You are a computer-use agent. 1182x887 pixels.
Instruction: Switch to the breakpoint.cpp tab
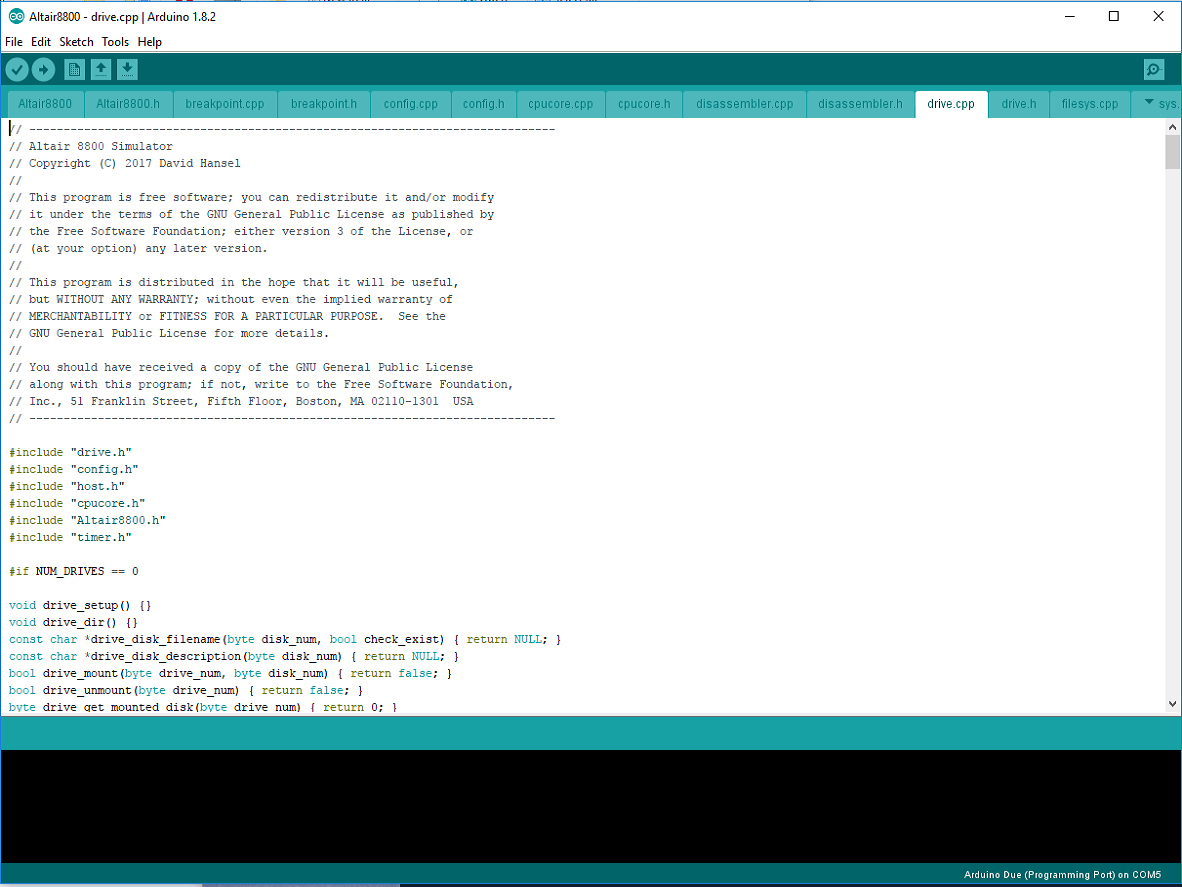(x=225, y=104)
